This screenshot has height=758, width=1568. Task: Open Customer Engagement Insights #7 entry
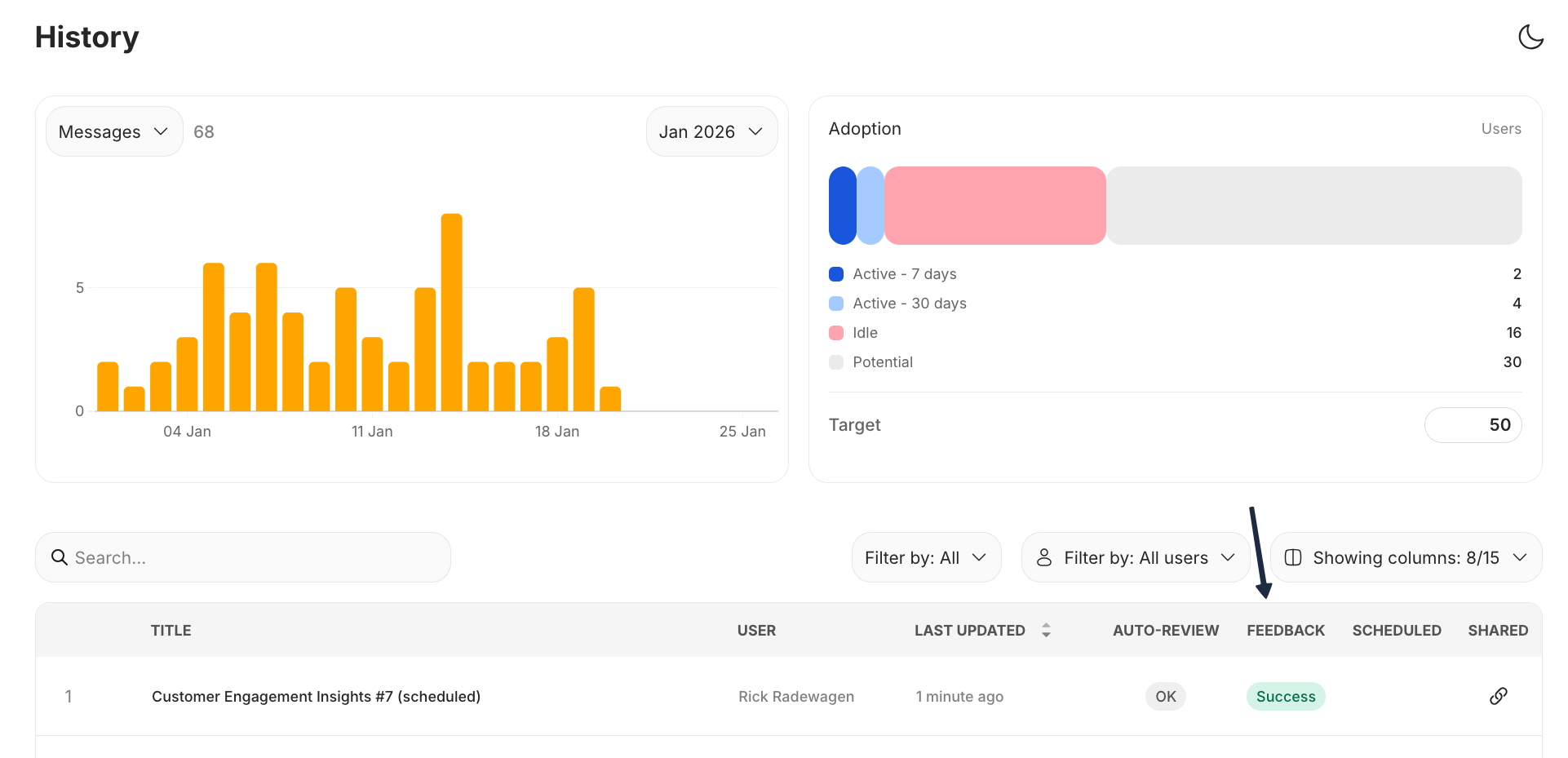(316, 696)
